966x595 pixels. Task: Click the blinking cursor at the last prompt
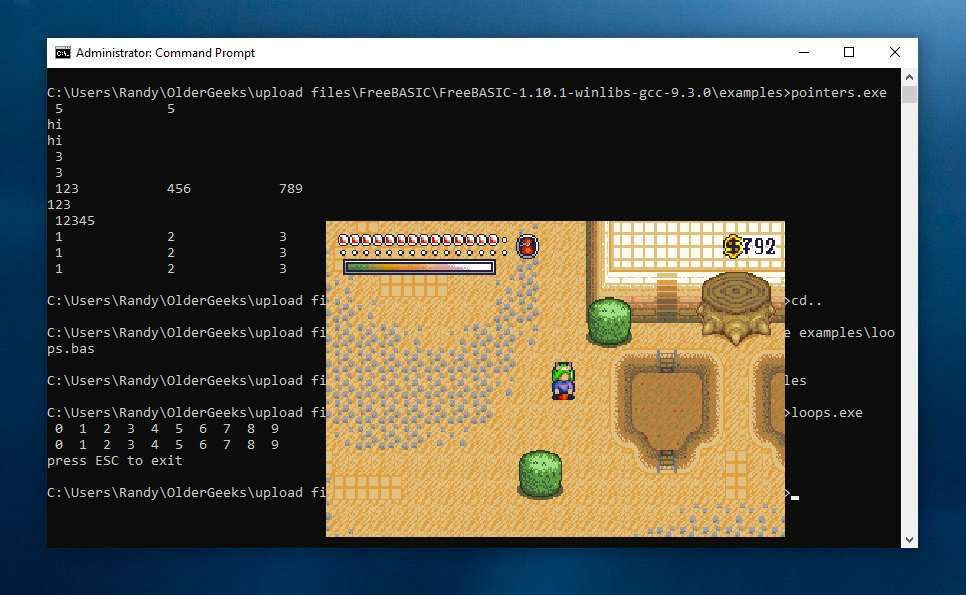[795, 498]
